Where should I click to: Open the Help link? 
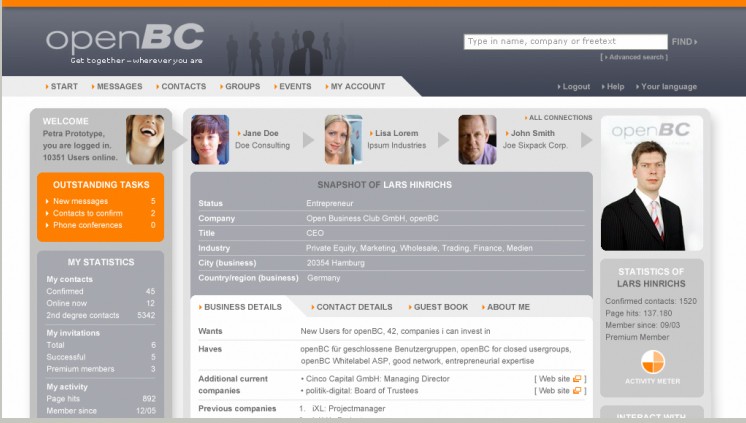pos(613,87)
